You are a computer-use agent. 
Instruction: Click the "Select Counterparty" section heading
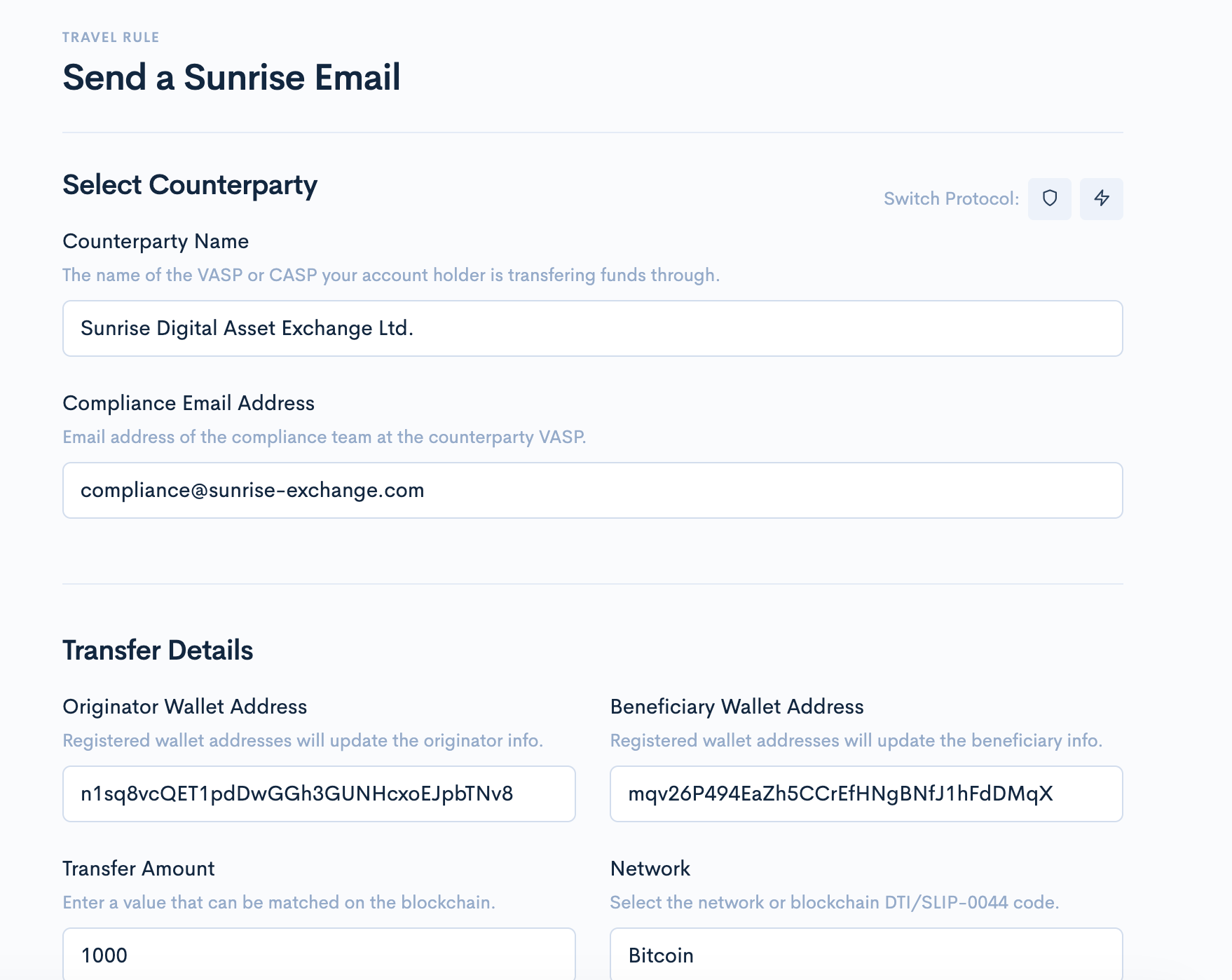(x=190, y=186)
